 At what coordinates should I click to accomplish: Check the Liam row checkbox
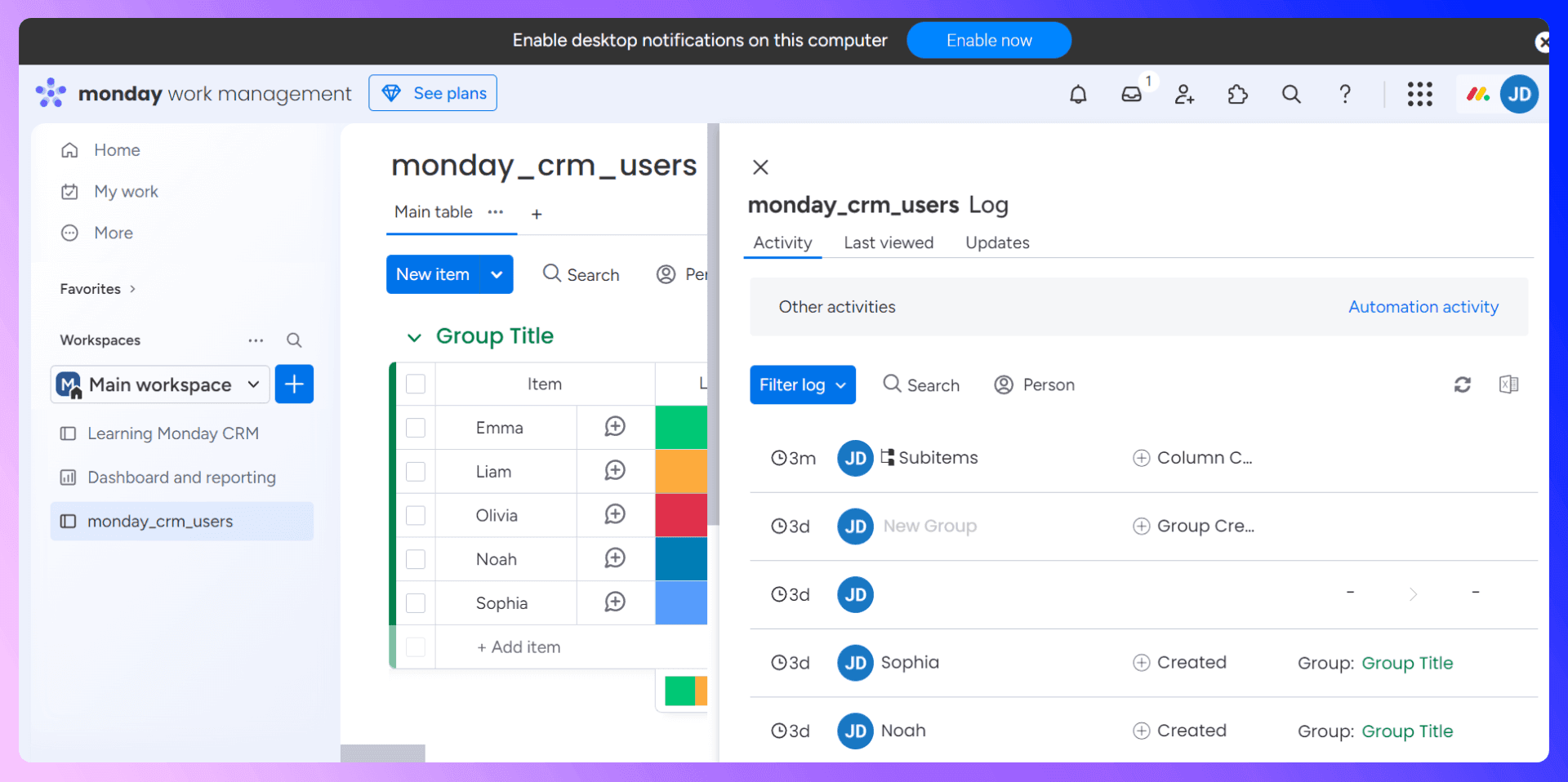[416, 472]
